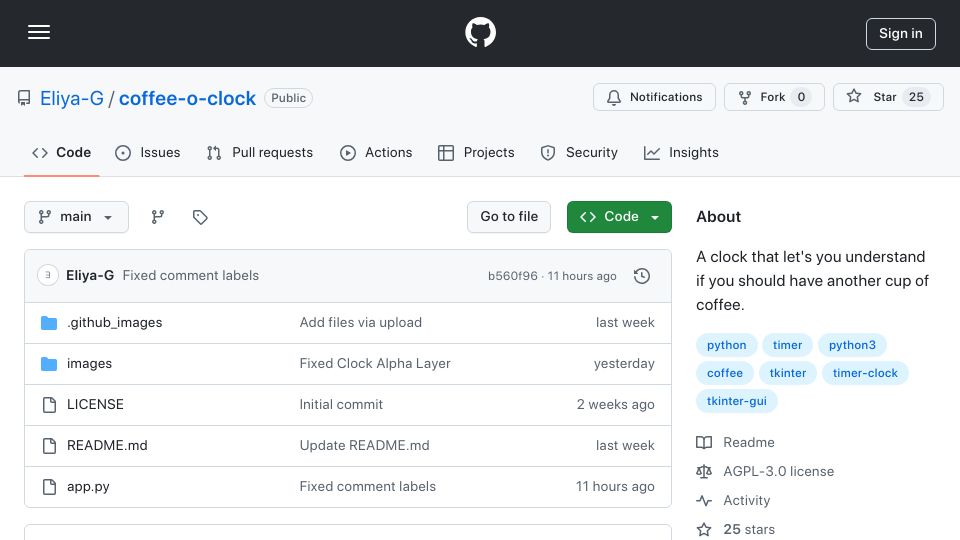Open app.py row 'Fixed comment labels' commit

367,487
